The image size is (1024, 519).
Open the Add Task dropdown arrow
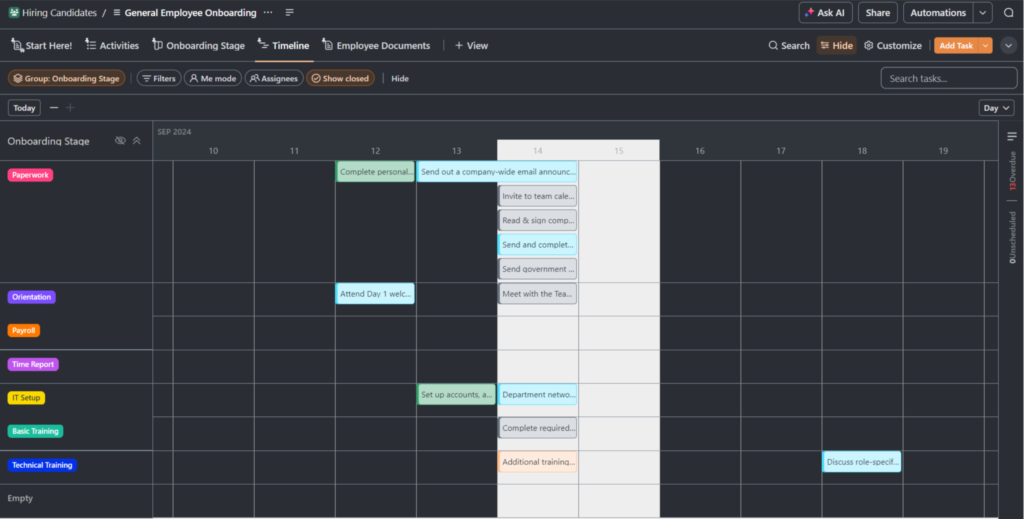985,46
